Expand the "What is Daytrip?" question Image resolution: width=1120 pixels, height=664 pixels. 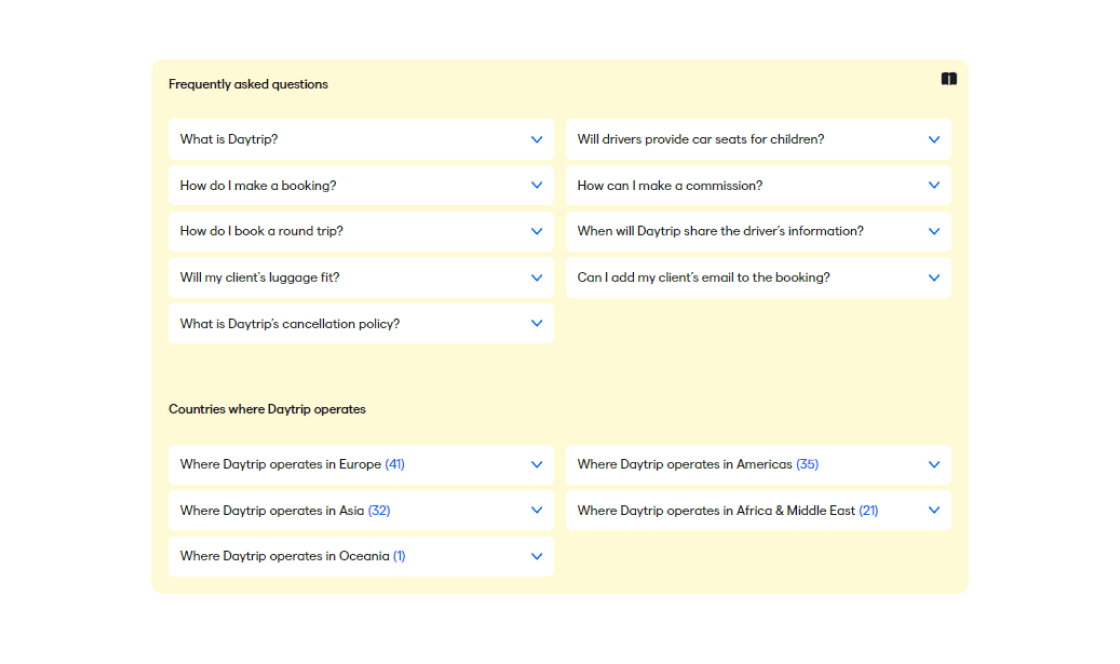point(361,139)
